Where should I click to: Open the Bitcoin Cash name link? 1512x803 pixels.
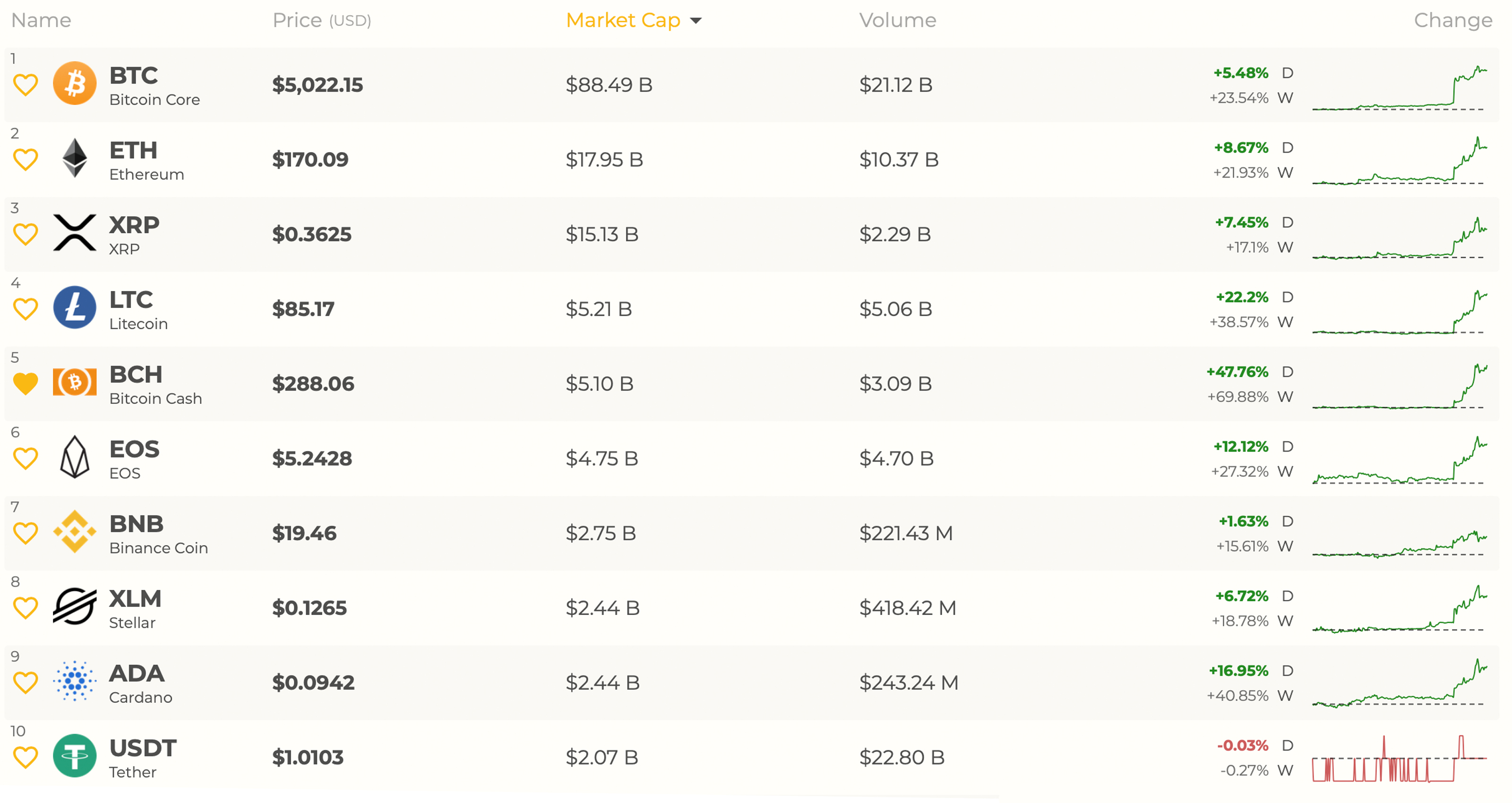[155, 399]
